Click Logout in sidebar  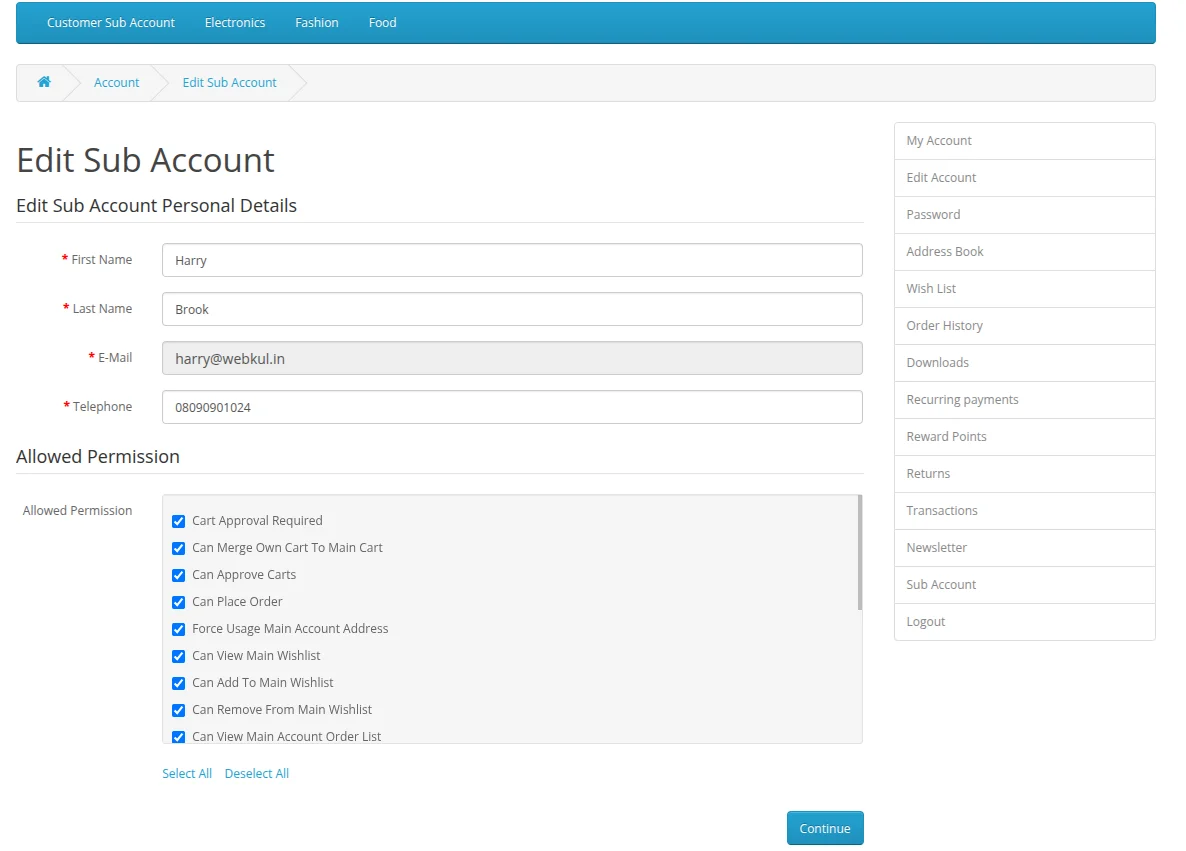tap(1024, 622)
